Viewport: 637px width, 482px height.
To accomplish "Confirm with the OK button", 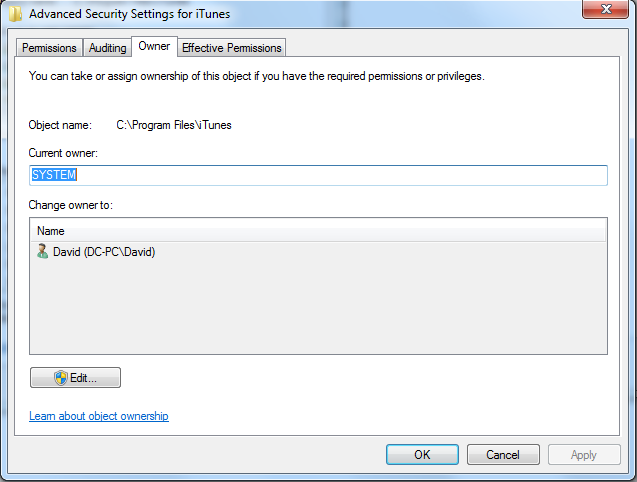I will [422, 454].
